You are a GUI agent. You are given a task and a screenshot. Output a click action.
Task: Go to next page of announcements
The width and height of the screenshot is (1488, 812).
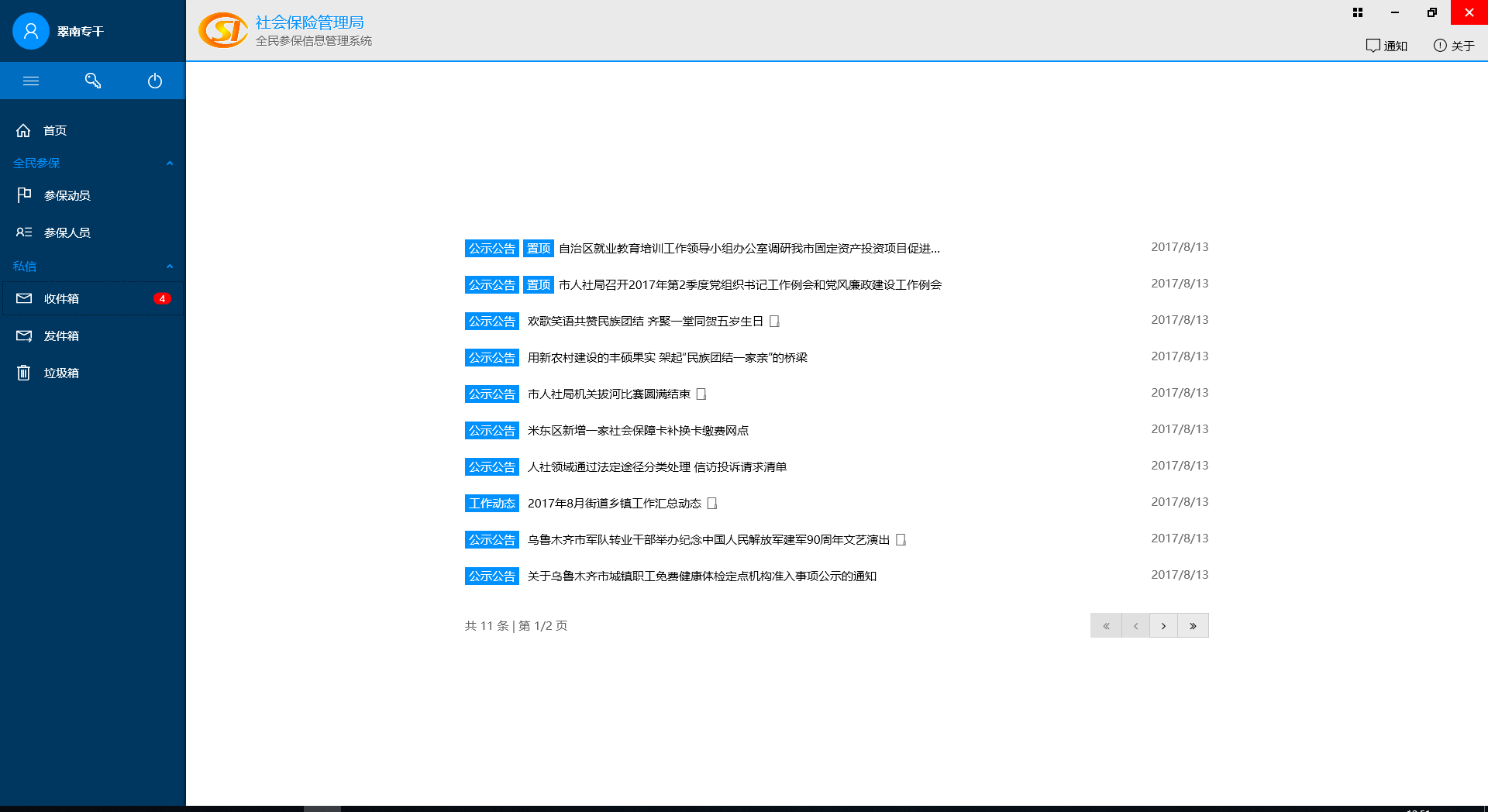click(x=1163, y=625)
